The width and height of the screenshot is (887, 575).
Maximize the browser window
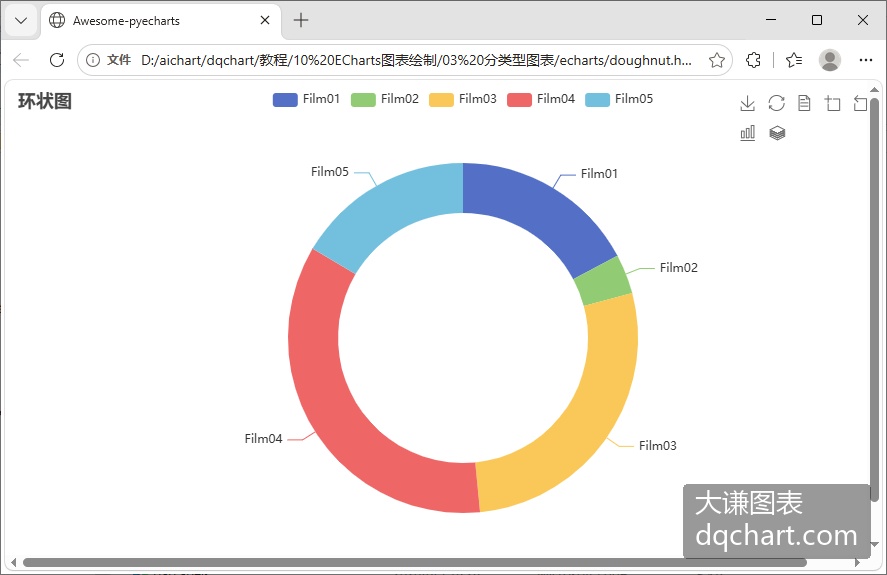coord(816,20)
